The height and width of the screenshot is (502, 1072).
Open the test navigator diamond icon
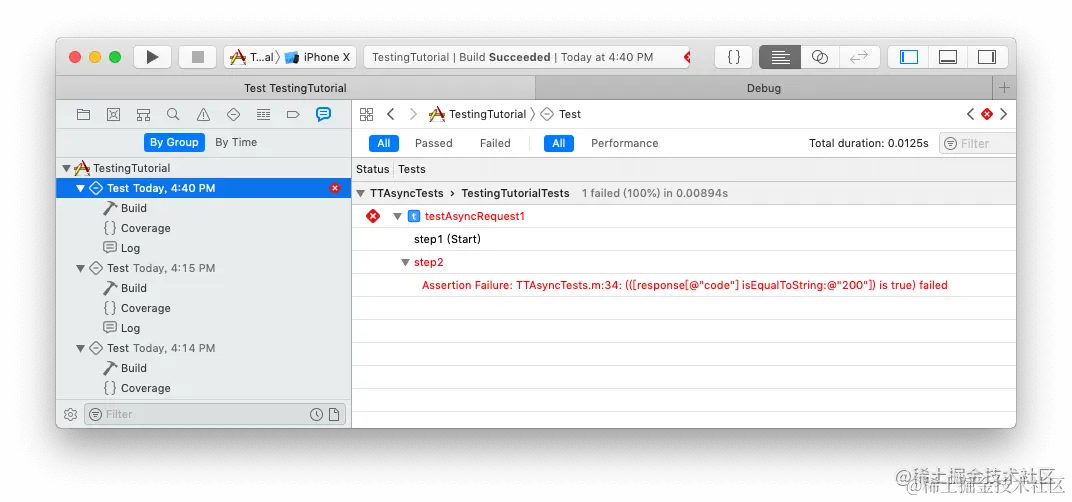[x=233, y=115]
